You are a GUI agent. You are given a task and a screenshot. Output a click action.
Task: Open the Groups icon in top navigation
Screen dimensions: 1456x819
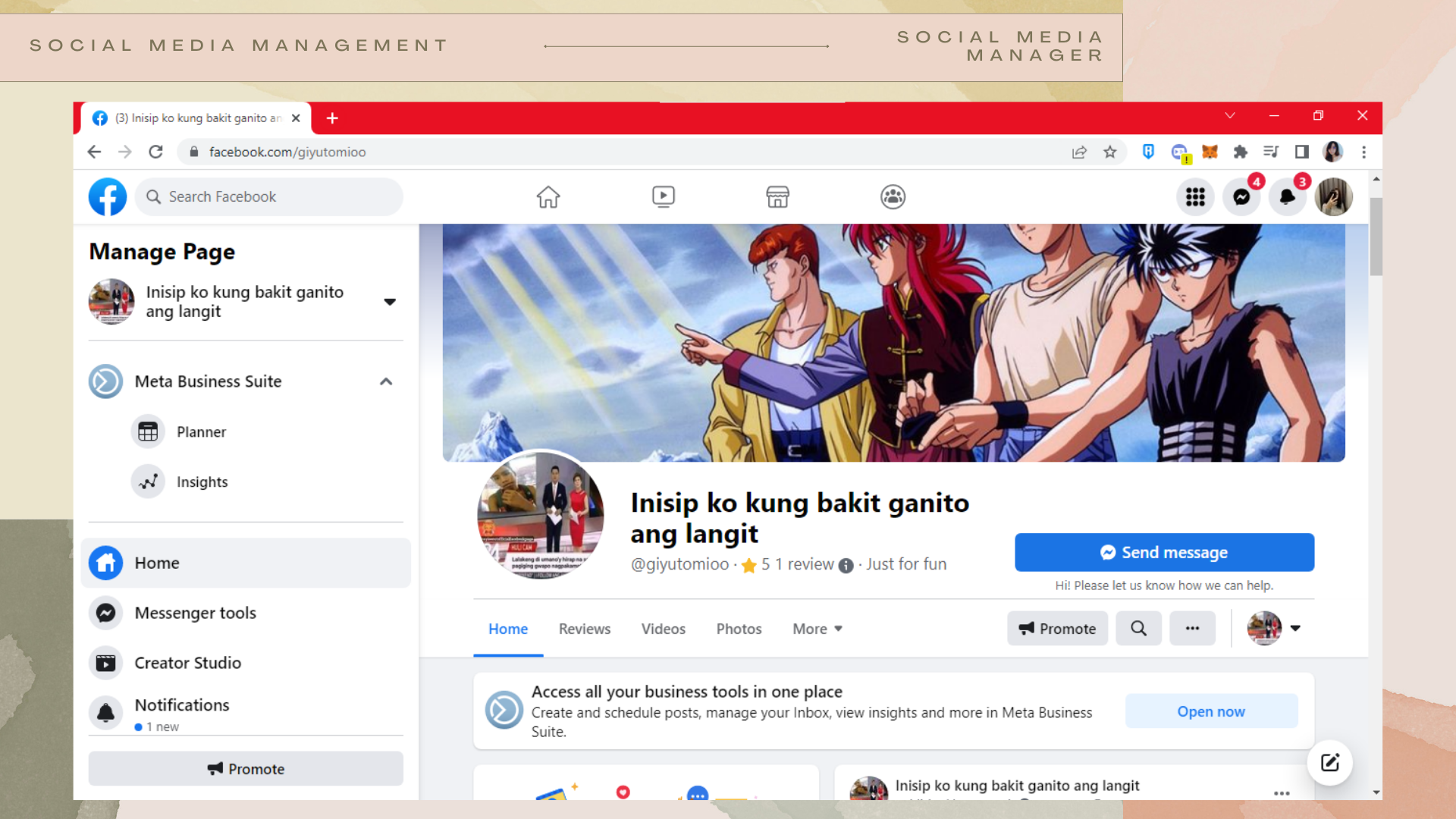(x=893, y=197)
